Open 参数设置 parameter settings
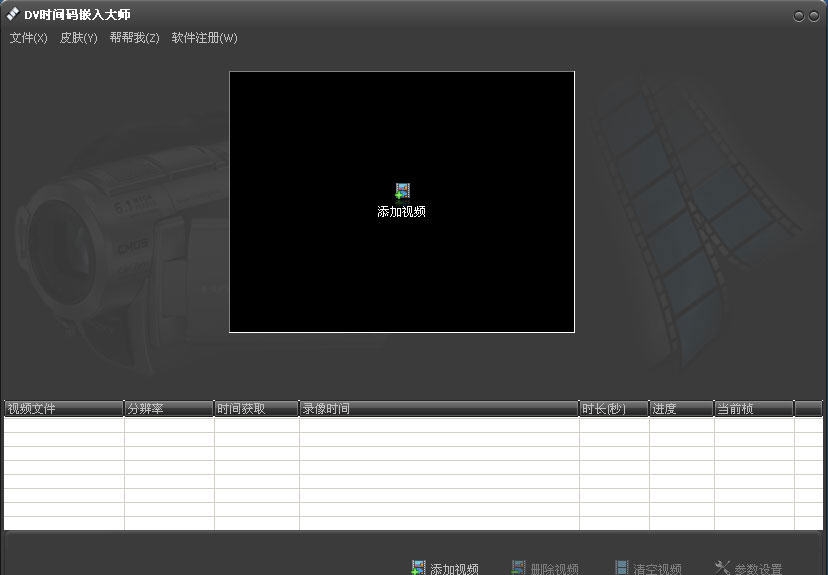The height and width of the screenshot is (575, 828). (748, 569)
